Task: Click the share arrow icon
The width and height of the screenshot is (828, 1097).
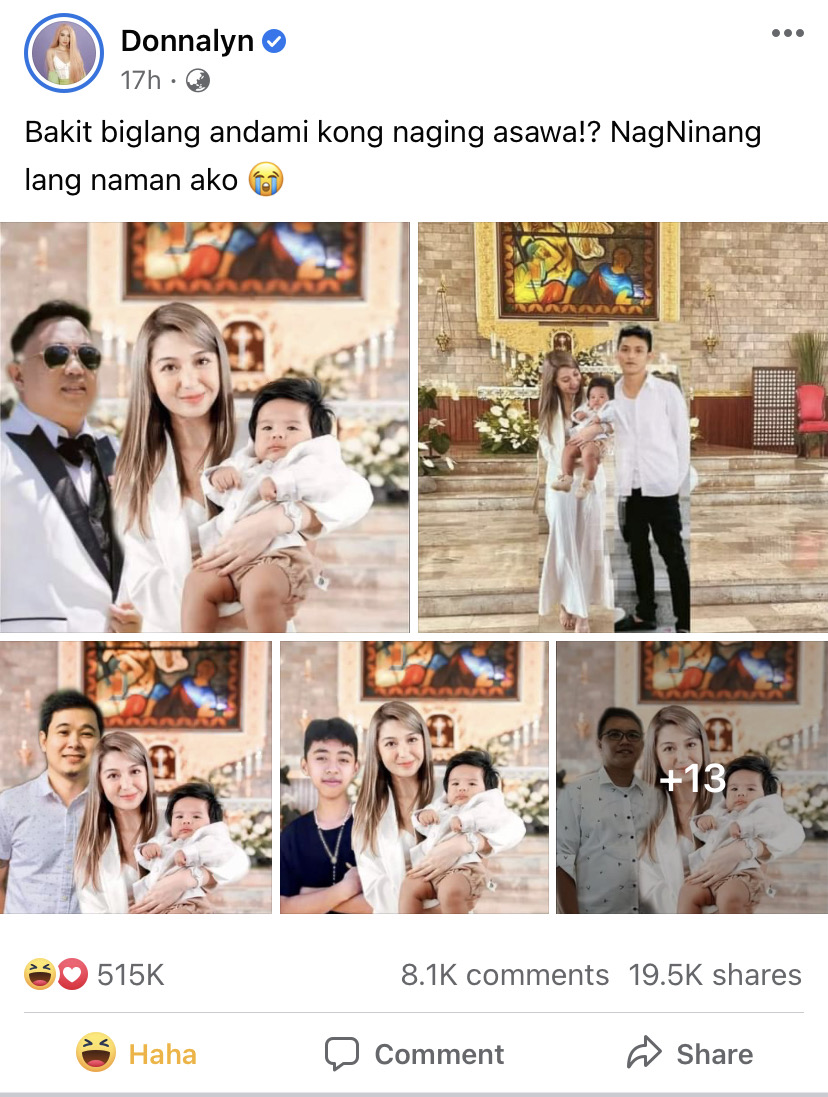Action: (x=644, y=1052)
